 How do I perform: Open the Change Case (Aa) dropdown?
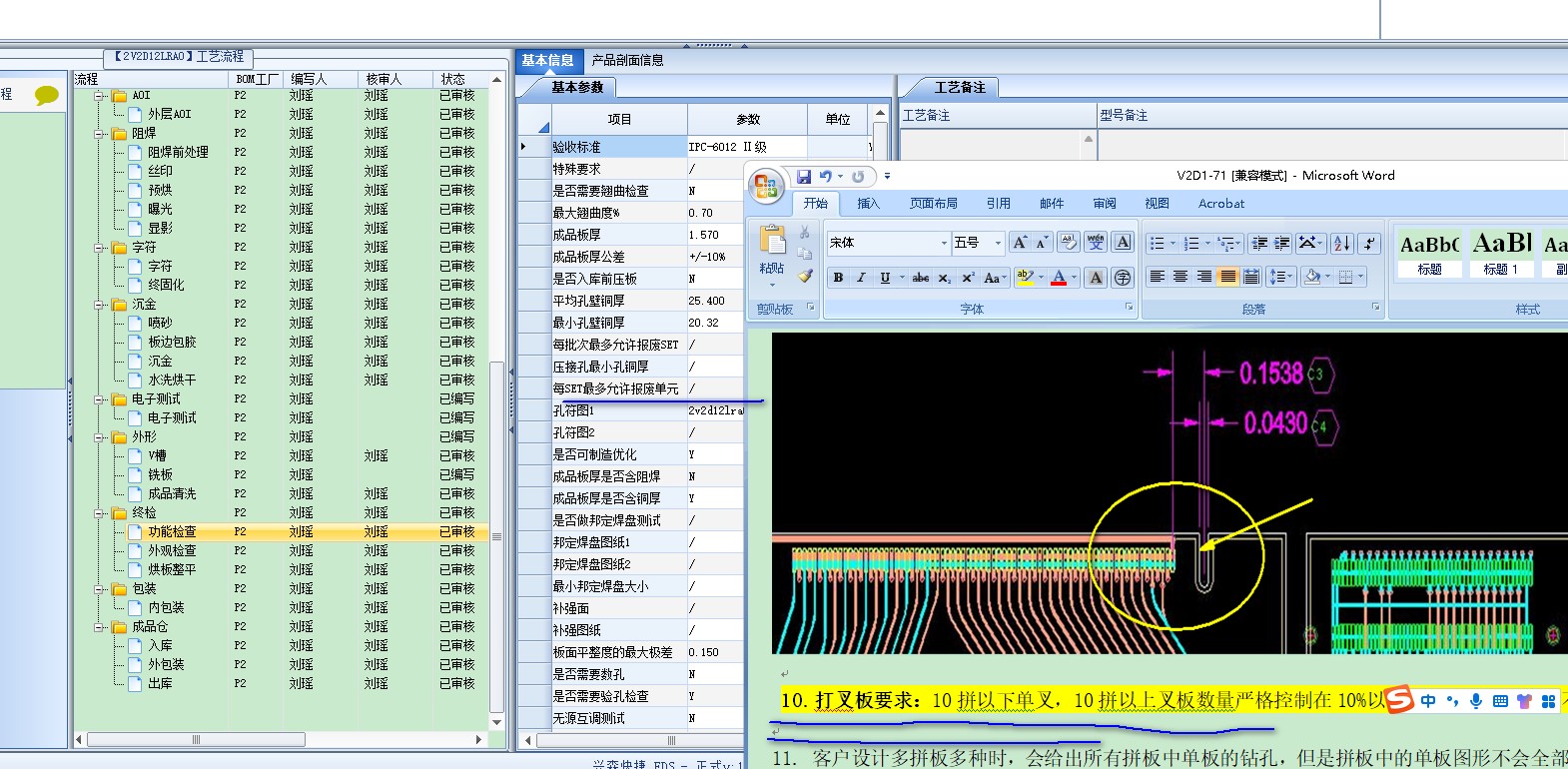click(x=994, y=278)
